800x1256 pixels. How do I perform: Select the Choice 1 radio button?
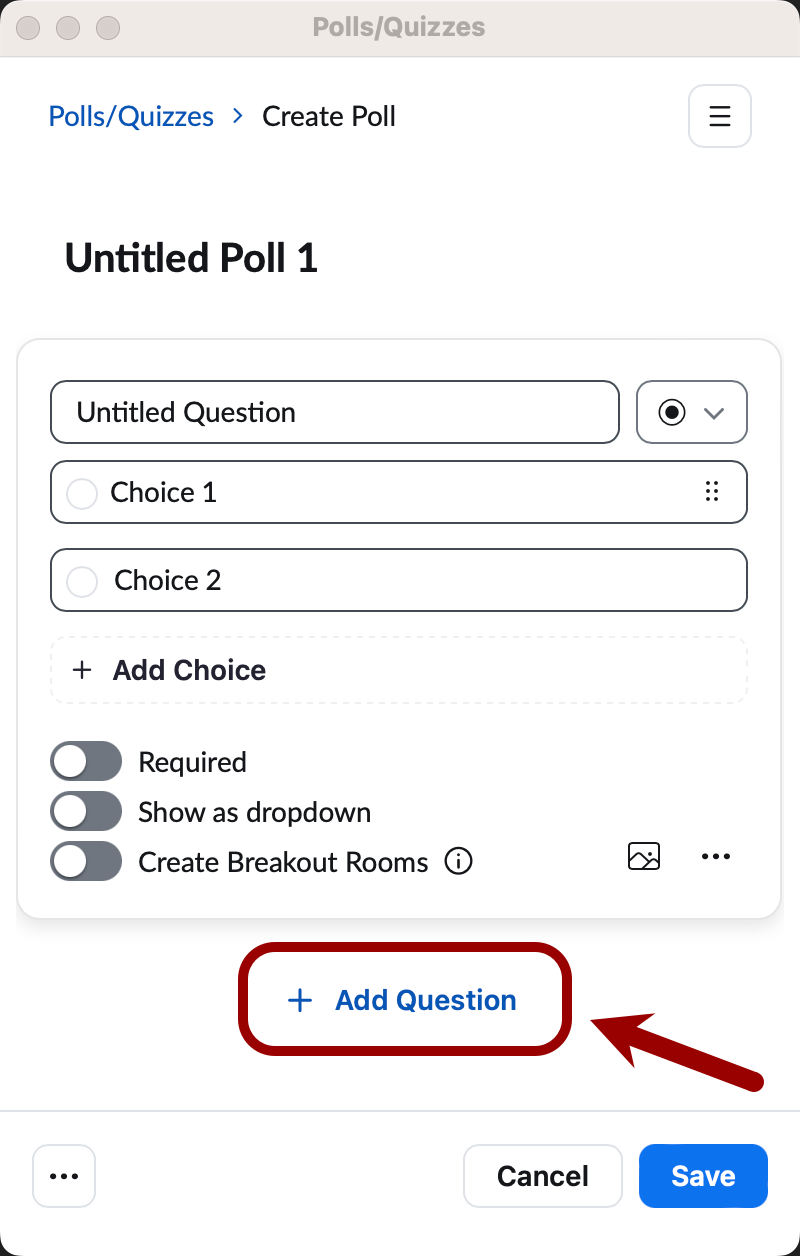(82, 492)
